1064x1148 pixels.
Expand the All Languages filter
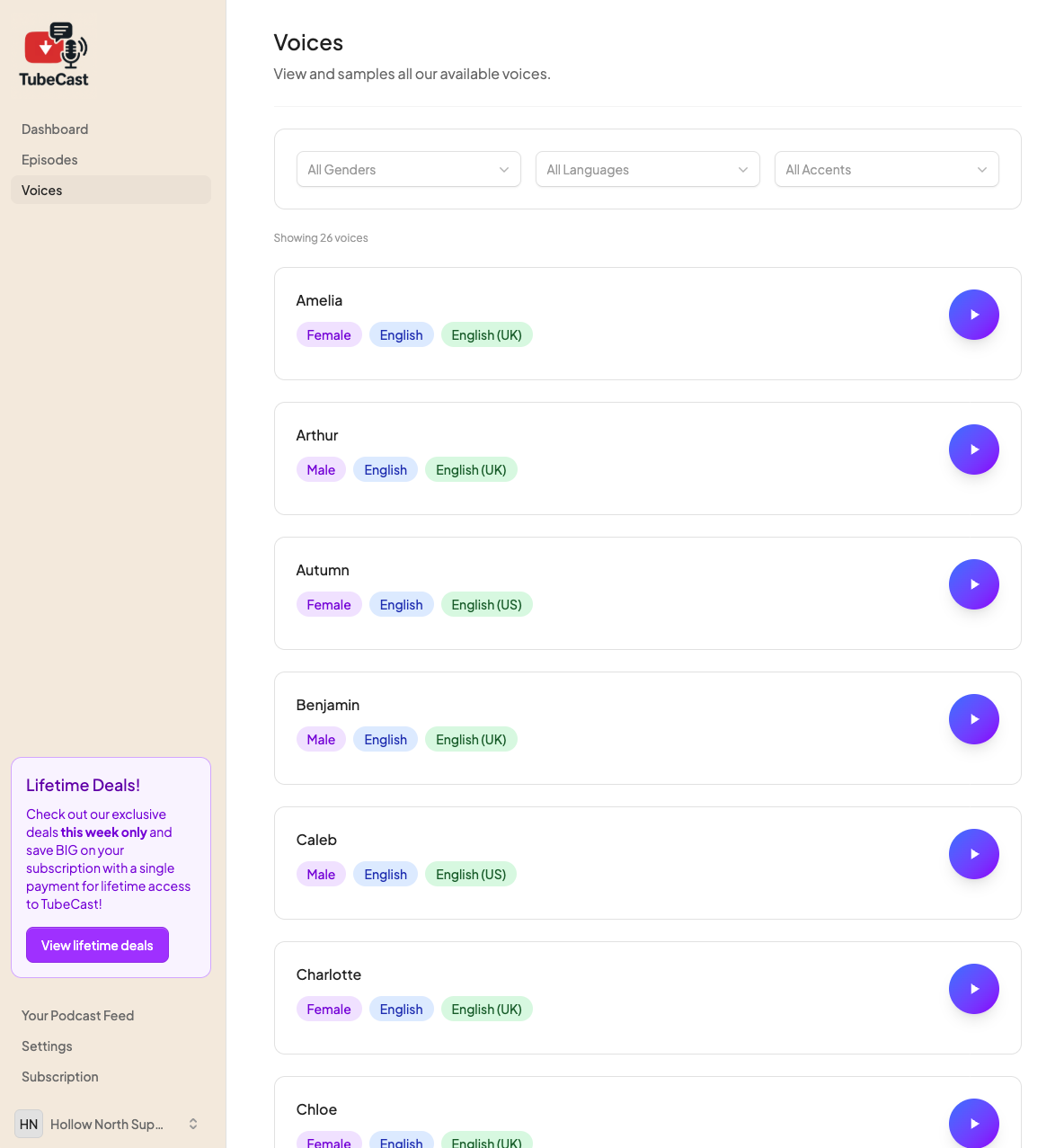click(647, 169)
